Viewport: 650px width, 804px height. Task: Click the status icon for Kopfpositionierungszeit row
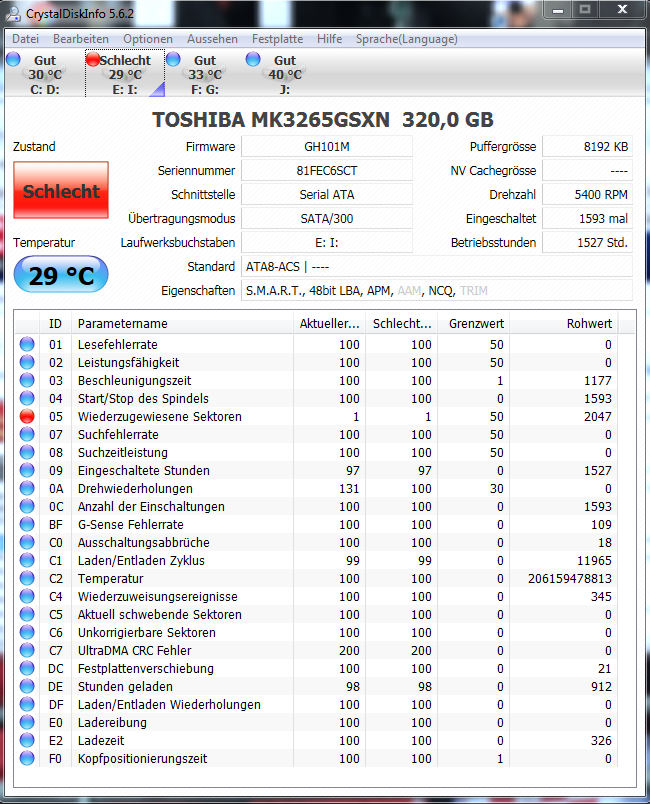27,758
